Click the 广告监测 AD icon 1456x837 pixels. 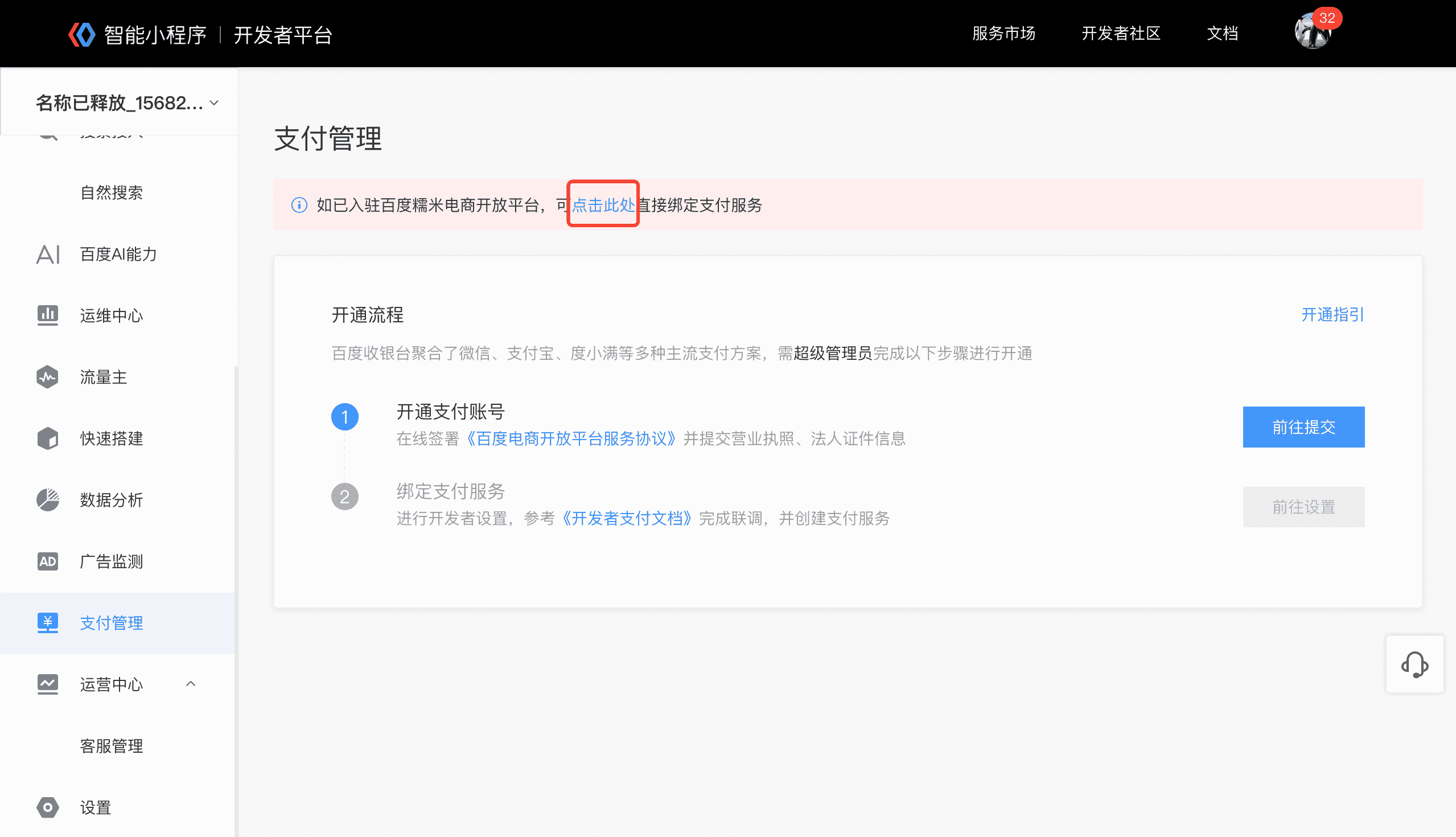48,561
